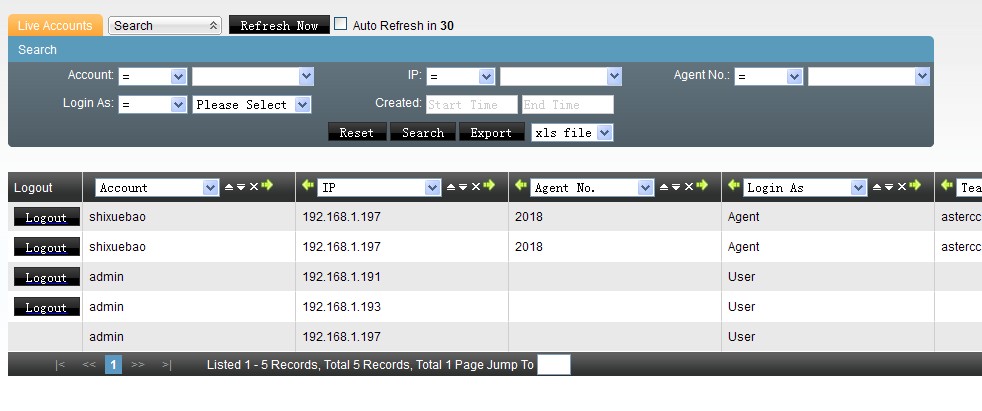Open the Agent No. value dropdown in Search
Viewport: 982px width, 411px height.
click(x=868, y=76)
